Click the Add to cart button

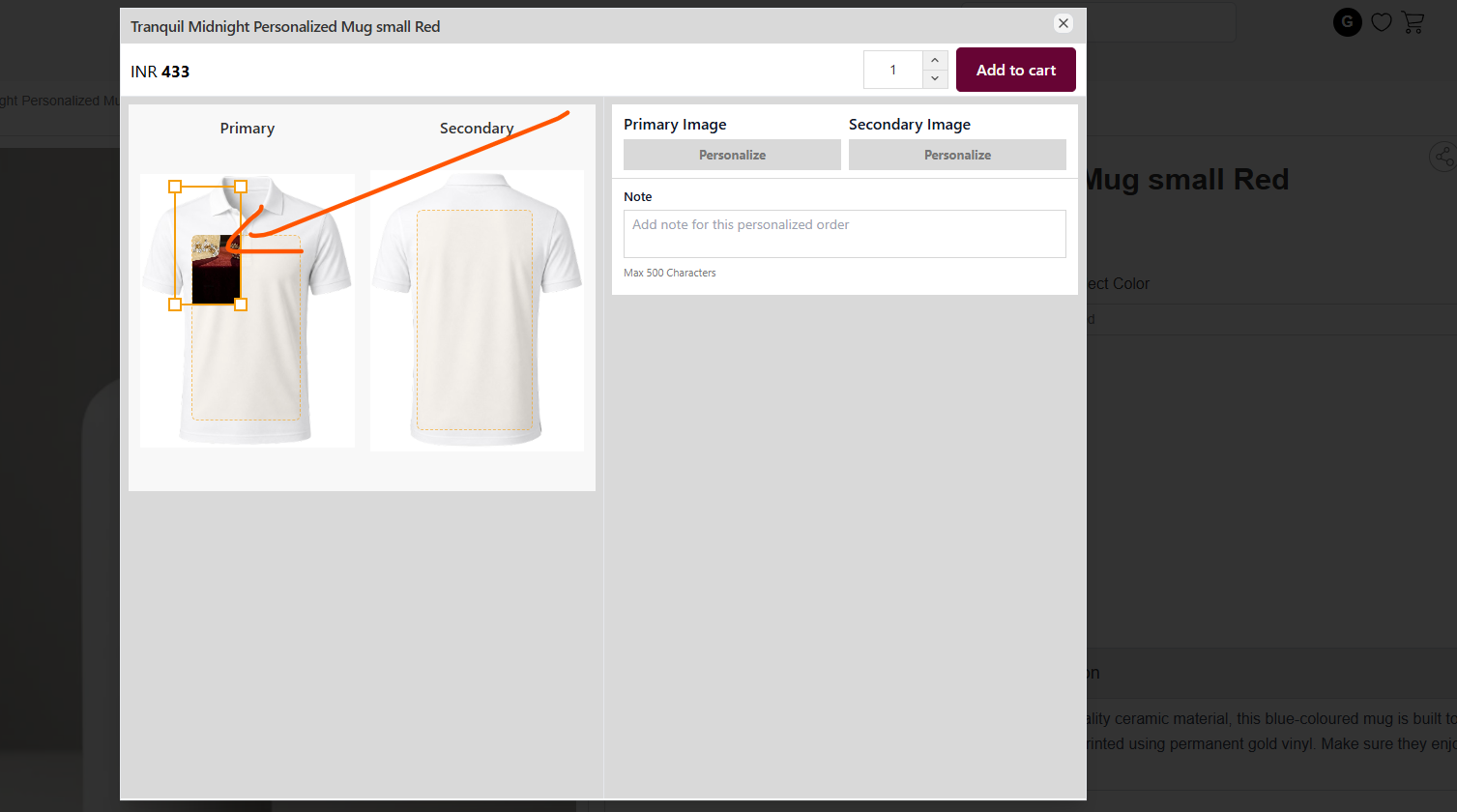tap(1016, 70)
